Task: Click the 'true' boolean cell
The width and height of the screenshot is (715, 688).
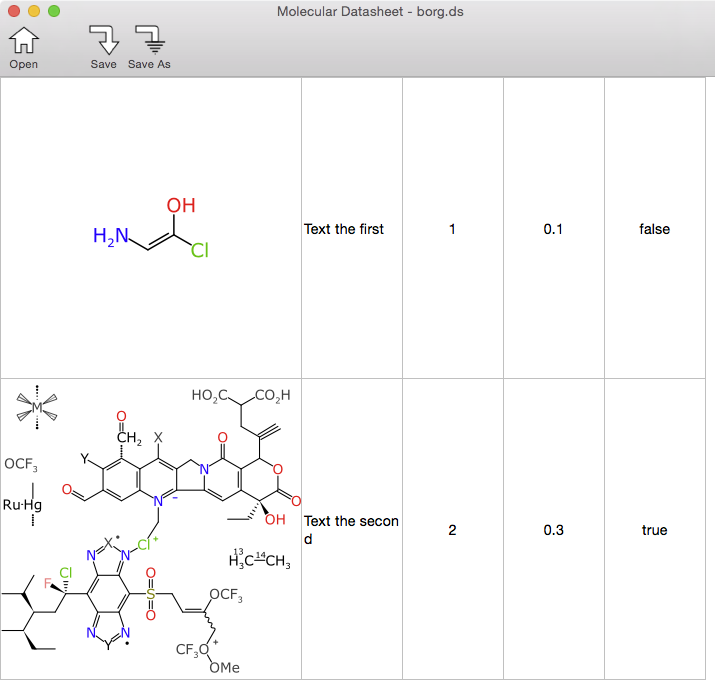Action: 654,530
